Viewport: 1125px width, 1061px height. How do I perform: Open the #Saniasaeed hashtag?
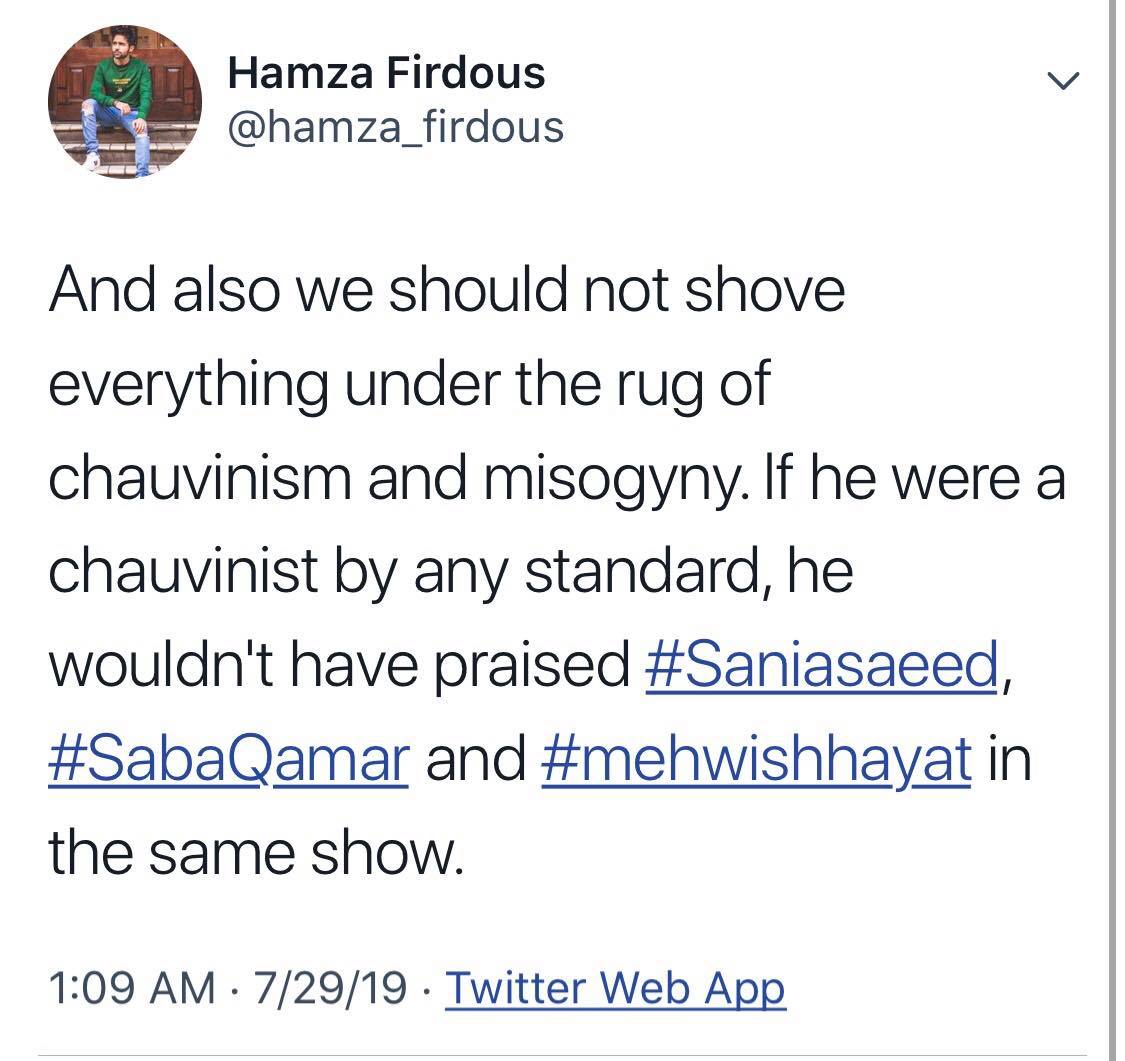pyautogui.click(x=822, y=666)
